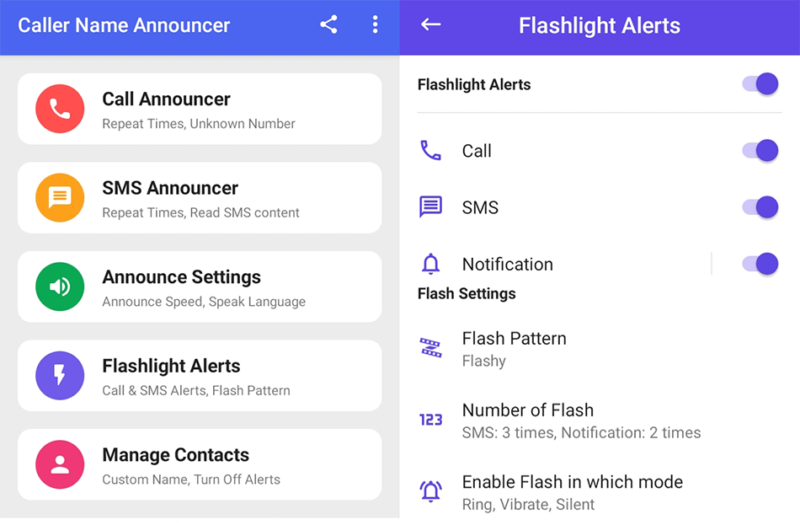This screenshot has height=525, width=800.
Task: Tap the 123 Number of Flash icon
Action: pos(431,420)
